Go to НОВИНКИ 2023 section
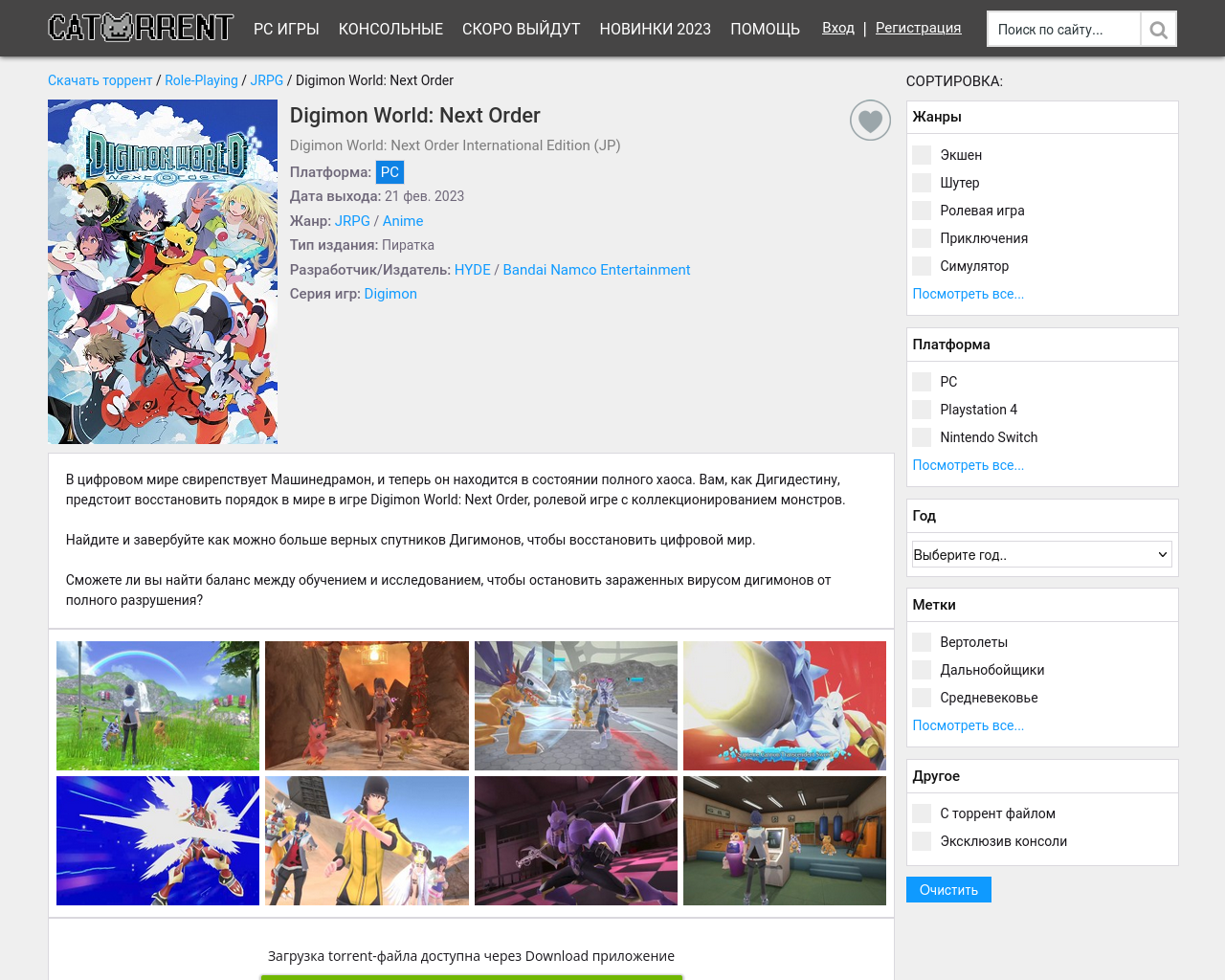 point(656,29)
